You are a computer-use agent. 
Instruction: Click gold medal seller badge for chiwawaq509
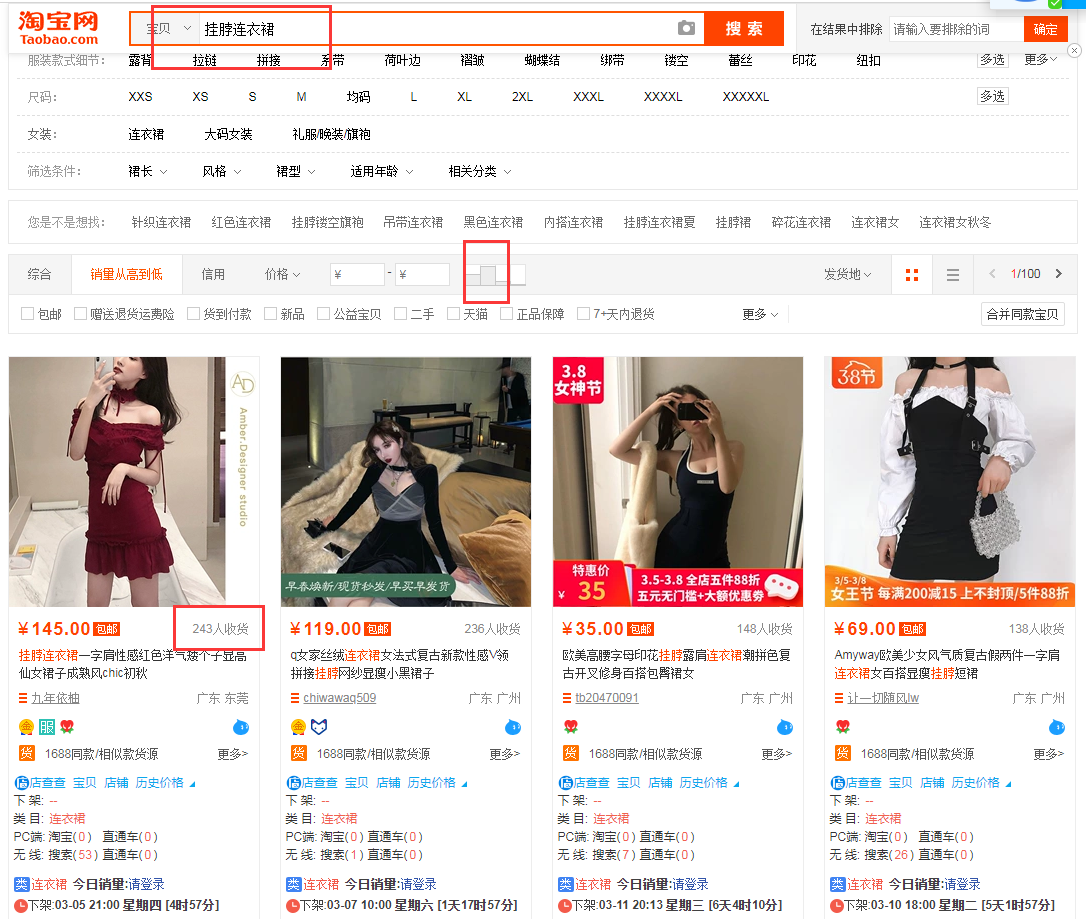(298, 727)
